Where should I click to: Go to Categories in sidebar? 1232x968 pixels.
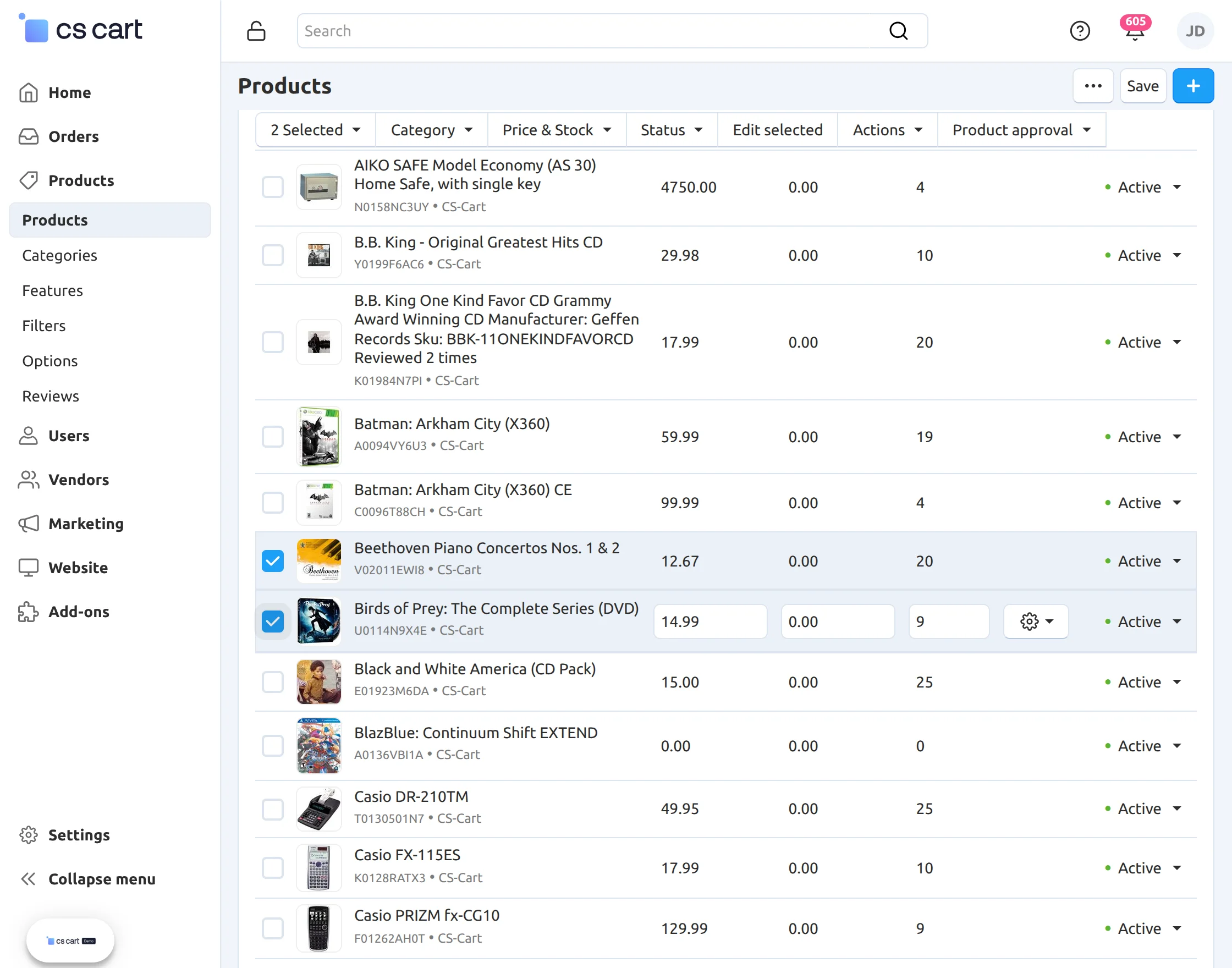click(59, 255)
